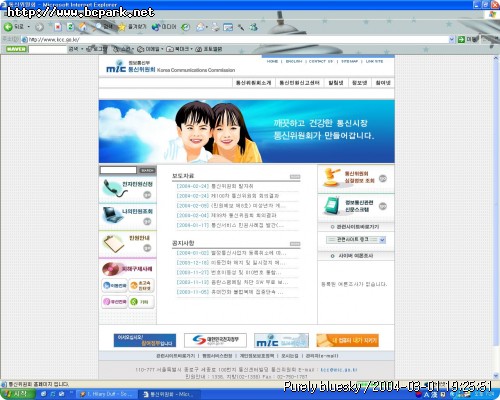Switch to Hilary Duff taskbar window
Screen dimensions: 500x400
(106, 394)
